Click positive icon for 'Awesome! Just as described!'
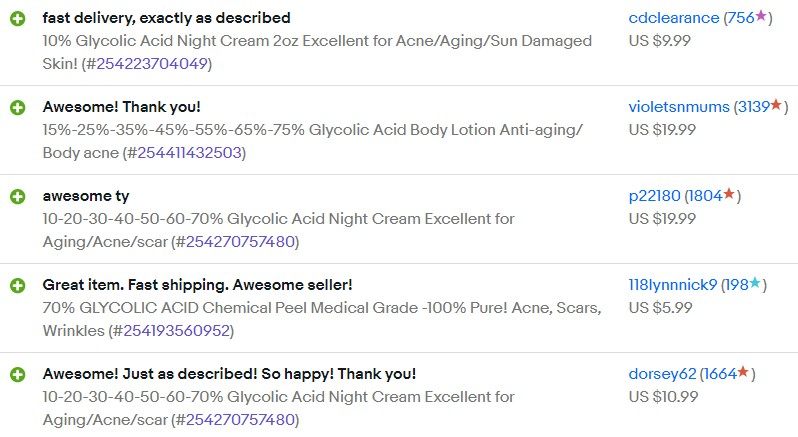This screenshot has width=798, height=437. (17, 375)
